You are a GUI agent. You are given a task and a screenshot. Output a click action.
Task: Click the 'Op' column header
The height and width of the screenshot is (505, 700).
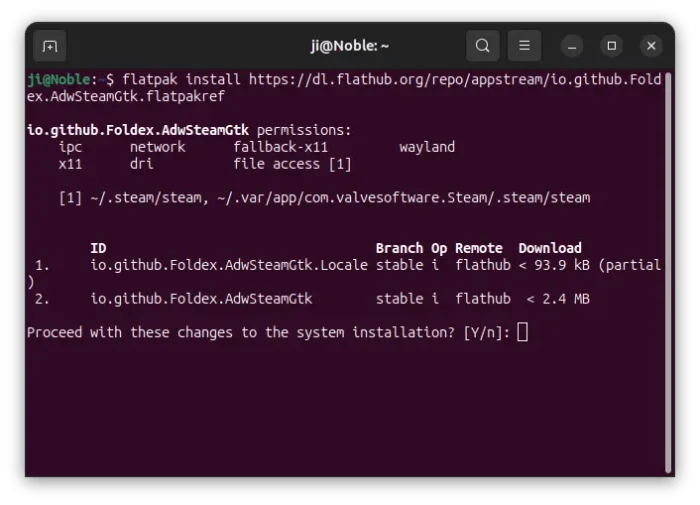tap(439, 249)
